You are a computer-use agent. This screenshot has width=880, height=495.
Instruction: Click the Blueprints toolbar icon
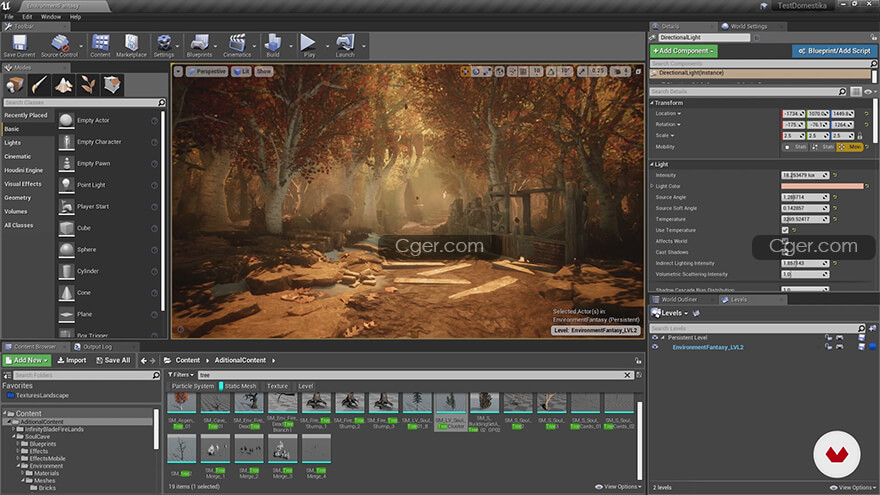tap(199, 45)
